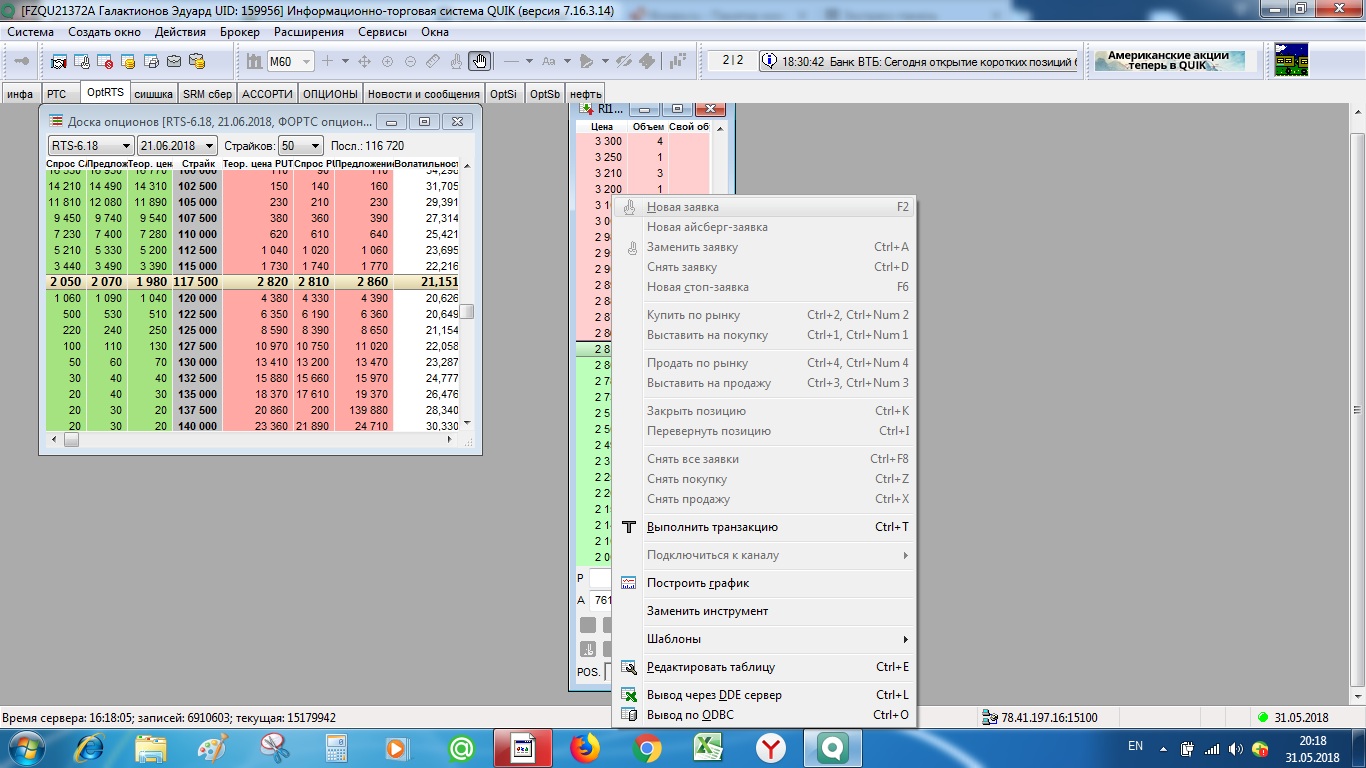The width and height of the screenshot is (1366, 768).
Task: Click the main workspace vertical scrollbar
Action: [x=1358, y=411]
